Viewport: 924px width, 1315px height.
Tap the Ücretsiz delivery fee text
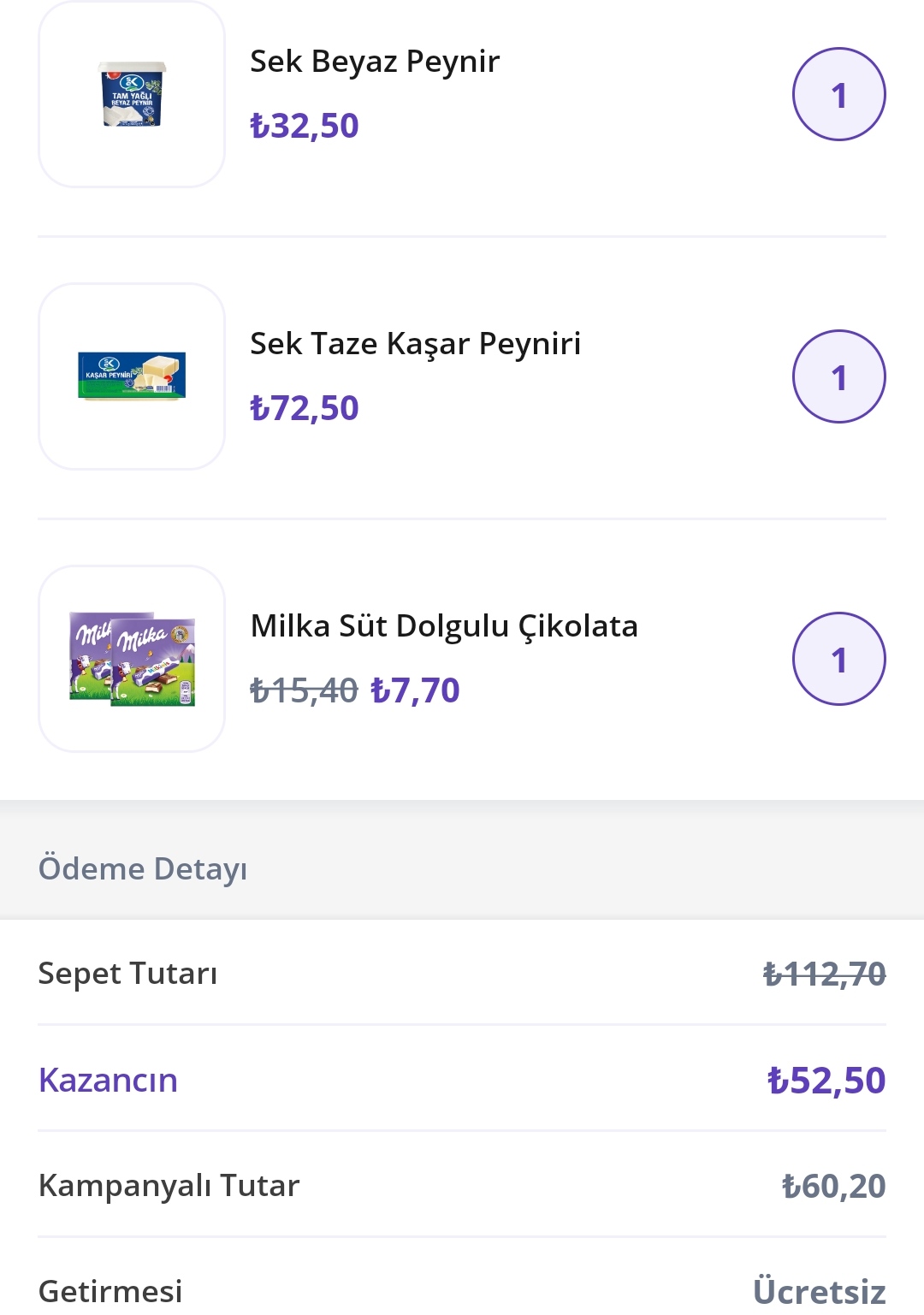tap(820, 1291)
